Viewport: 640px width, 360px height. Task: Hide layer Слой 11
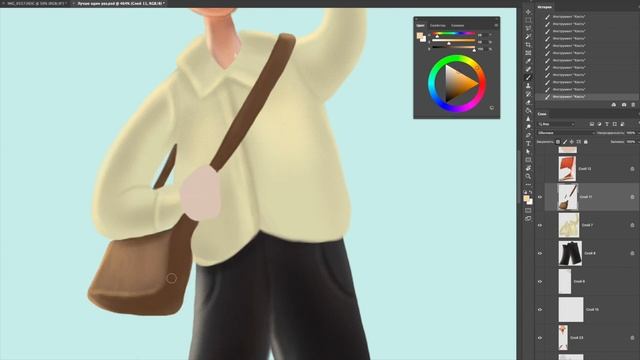click(x=540, y=197)
